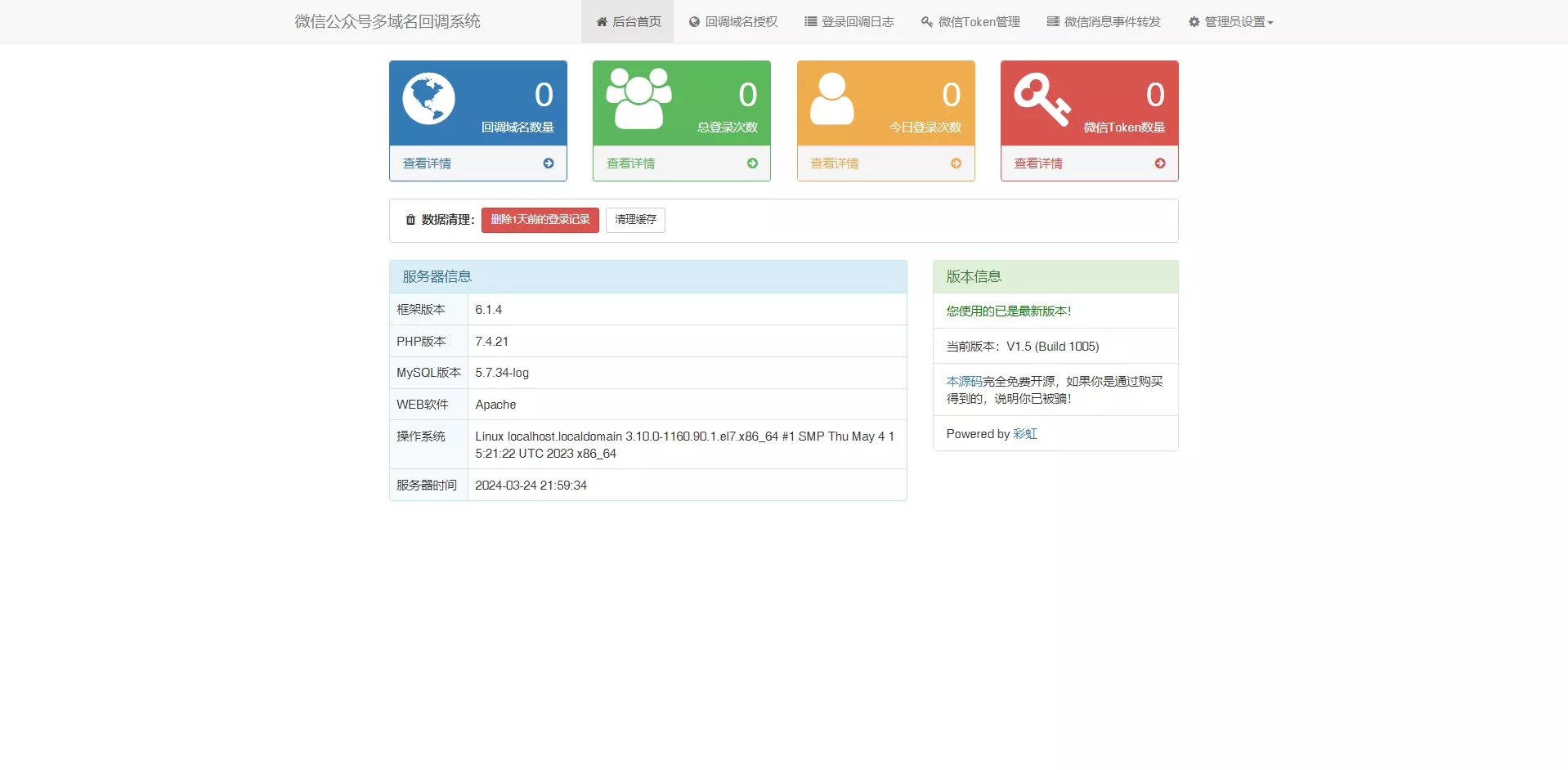View details of 微信Token数量 card
1568x770 pixels.
[1089, 163]
